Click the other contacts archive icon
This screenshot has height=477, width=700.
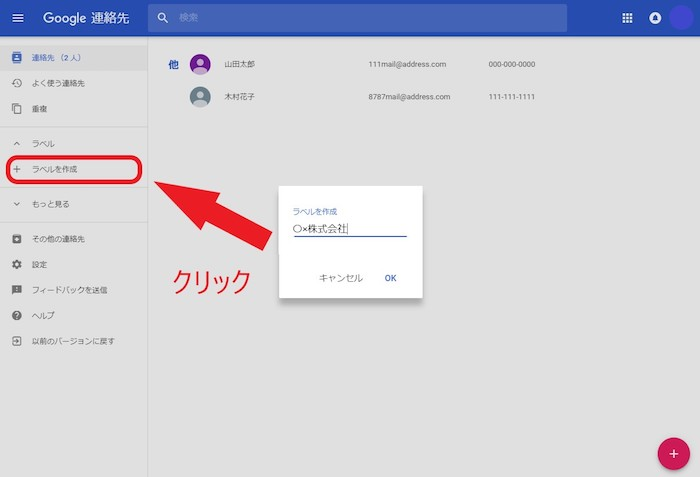17,239
